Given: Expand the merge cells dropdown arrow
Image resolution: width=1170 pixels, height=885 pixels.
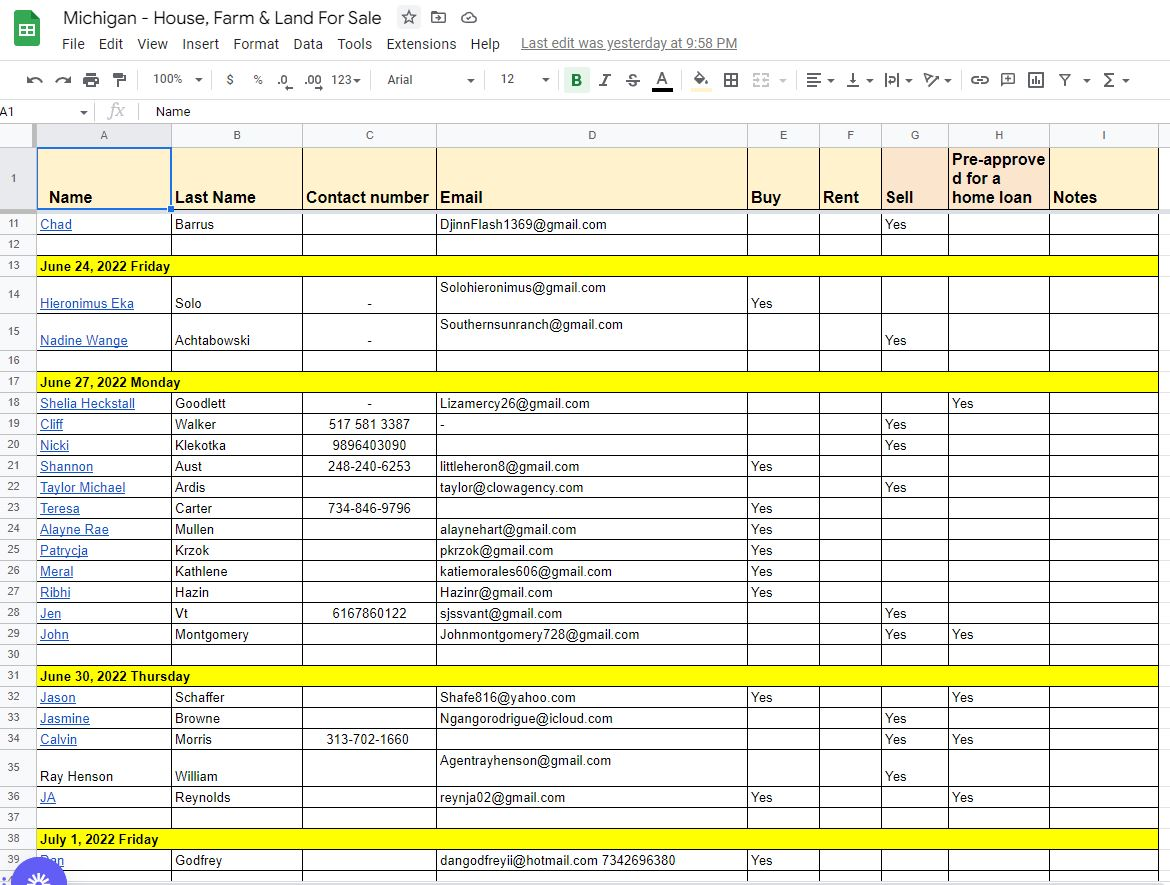Looking at the screenshot, I should pyautogui.click(x=783, y=81).
